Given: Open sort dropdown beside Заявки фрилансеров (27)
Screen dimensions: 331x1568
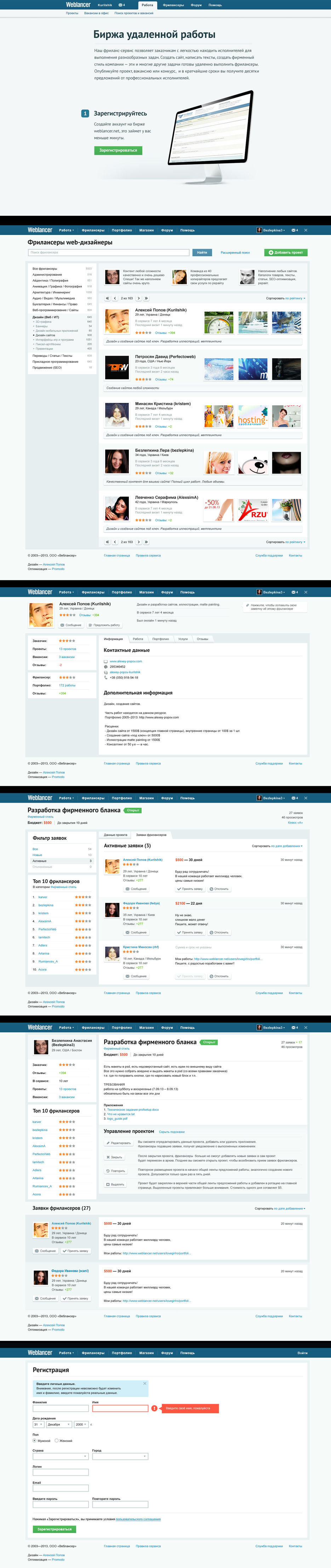Looking at the screenshot, I should (x=290, y=1208).
